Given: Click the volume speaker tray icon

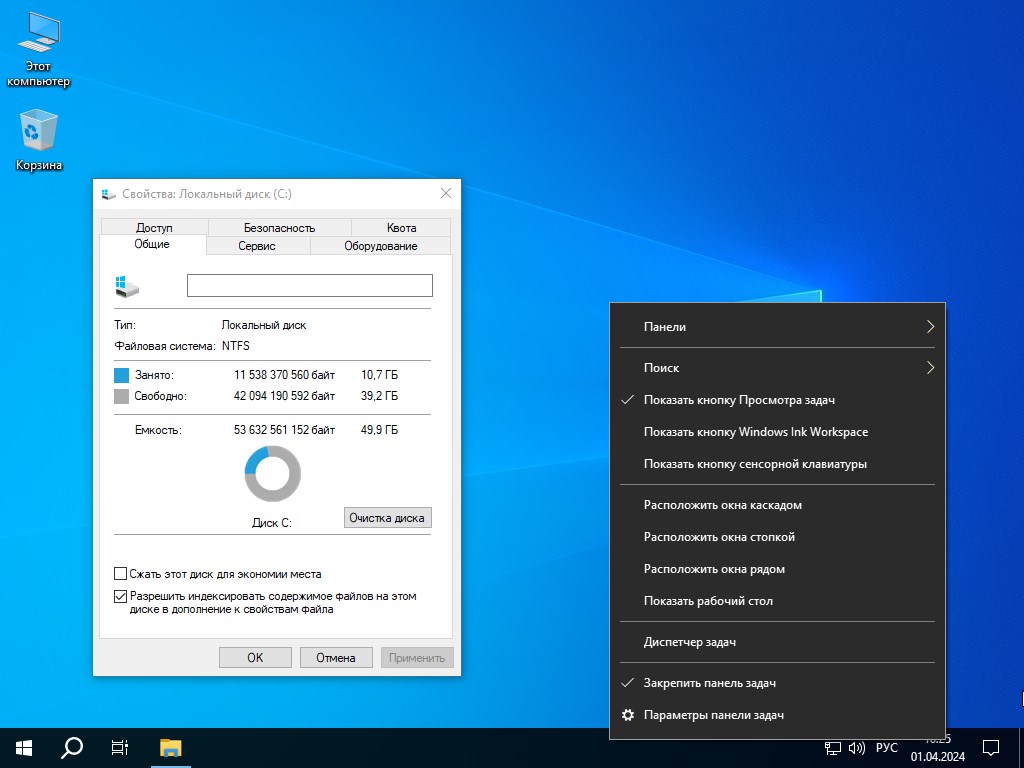Looking at the screenshot, I should point(857,748).
